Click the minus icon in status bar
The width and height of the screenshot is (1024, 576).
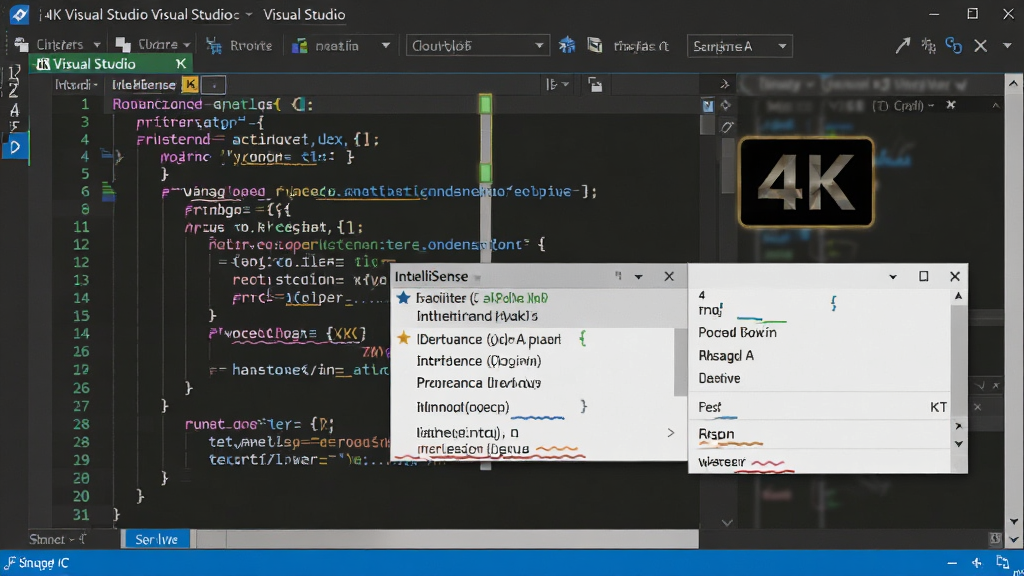952,562
